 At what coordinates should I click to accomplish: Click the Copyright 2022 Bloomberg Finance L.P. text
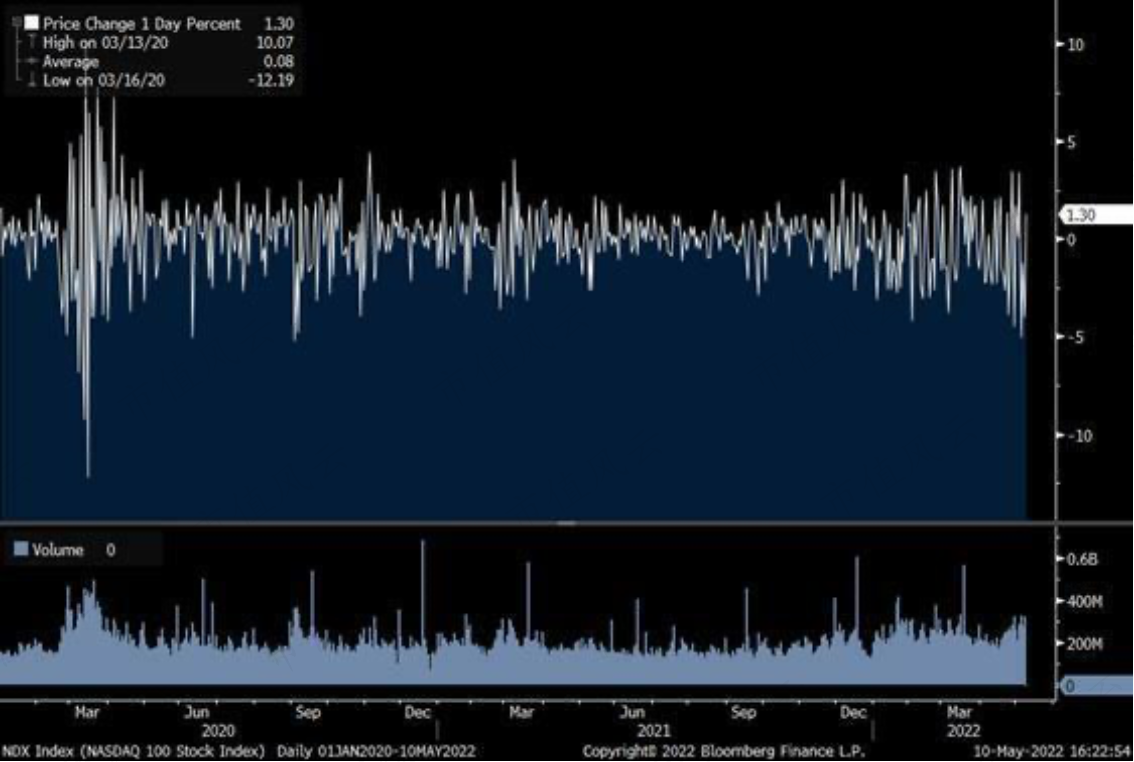click(x=724, y=752)
